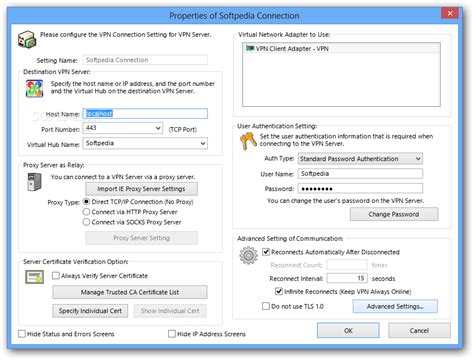
Task: Close the Properties dialog
Action: click(x=450, y=13)
